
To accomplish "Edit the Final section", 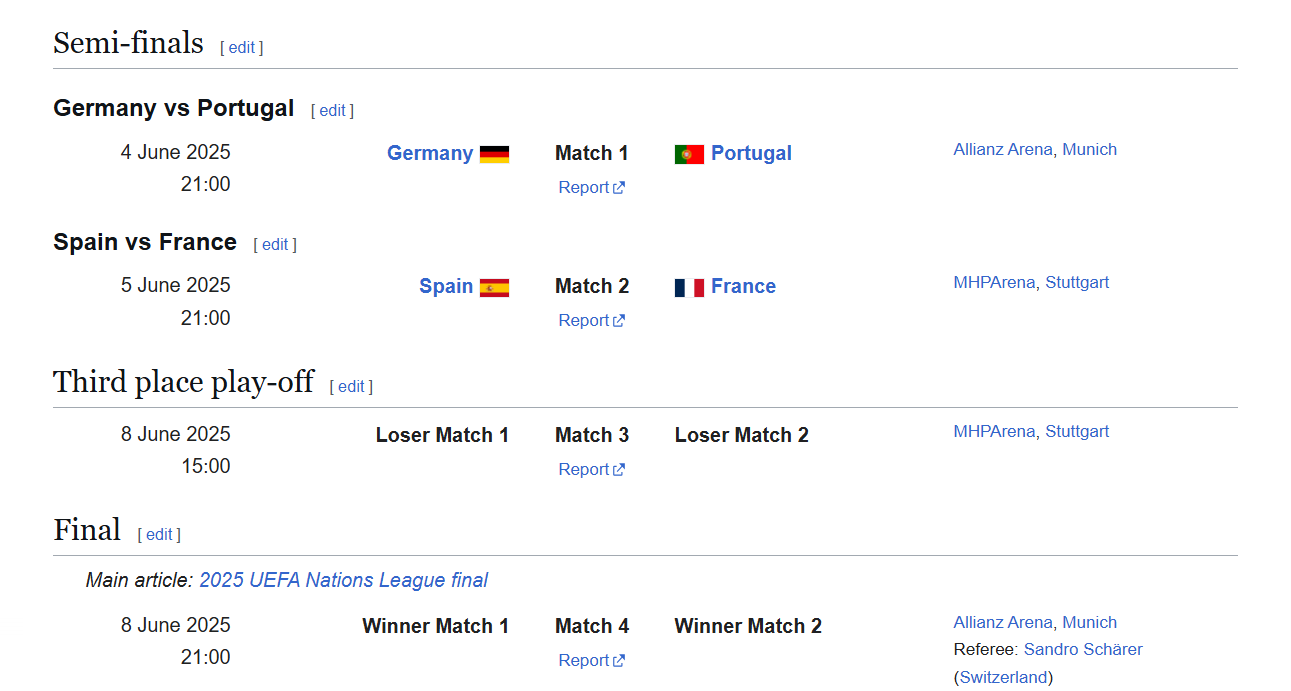I will point(159,534).
